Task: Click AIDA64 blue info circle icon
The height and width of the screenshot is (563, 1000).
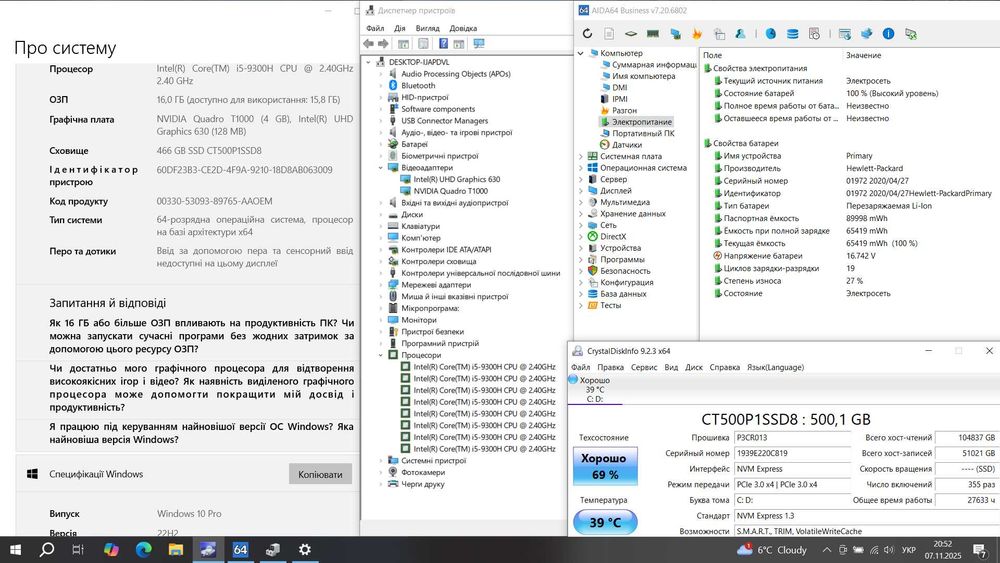Action: (888, 34)
